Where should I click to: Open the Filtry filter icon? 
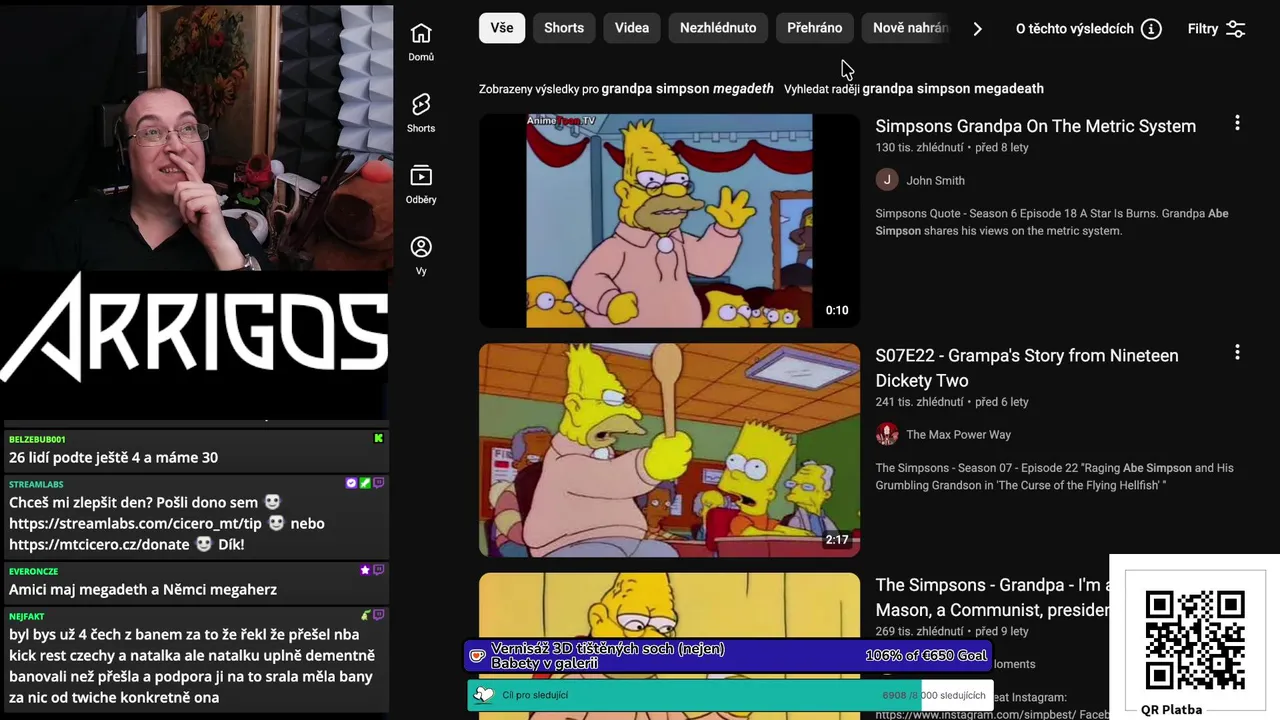1236,29
